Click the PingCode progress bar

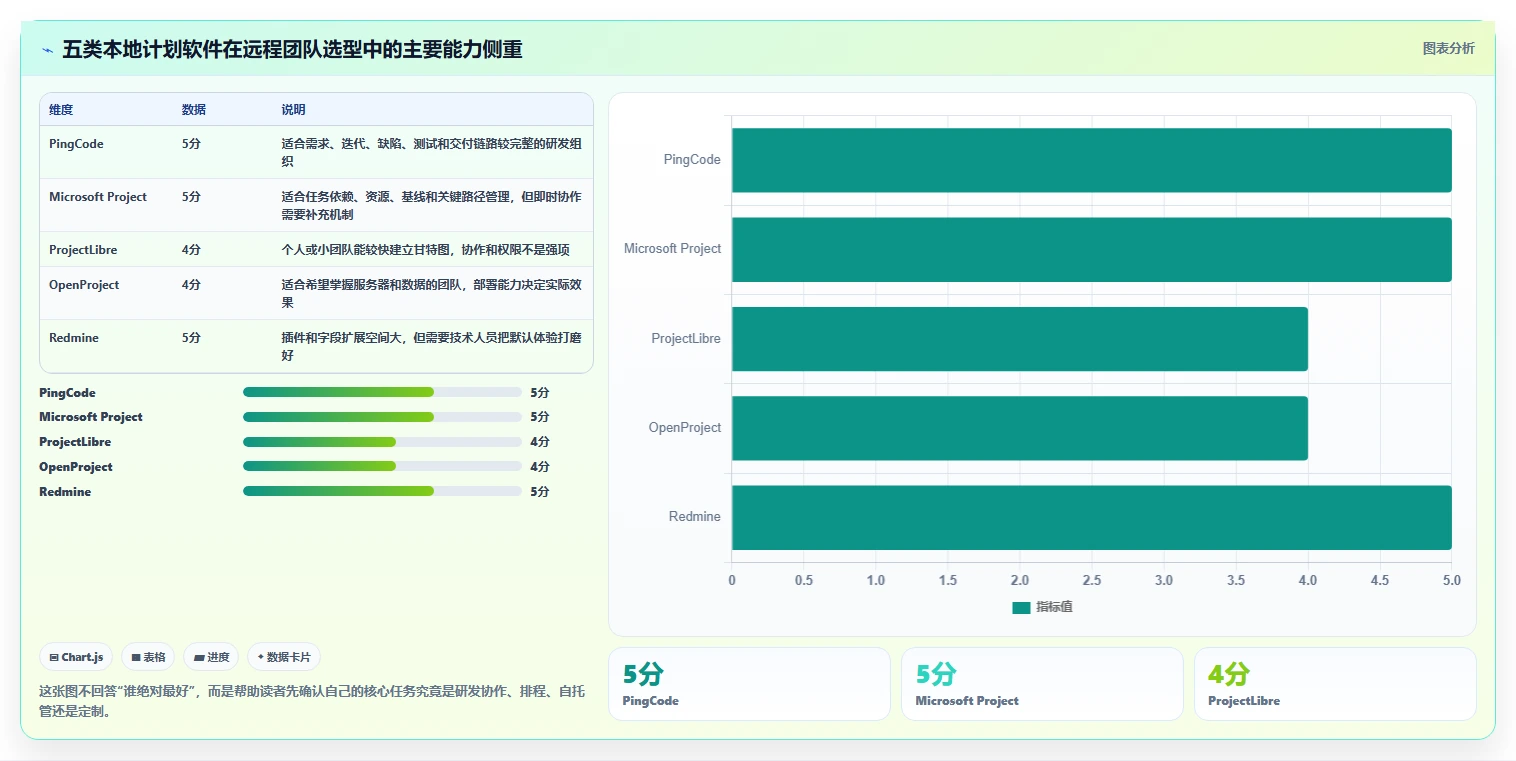pyautogui.click(x=382, y=392)
